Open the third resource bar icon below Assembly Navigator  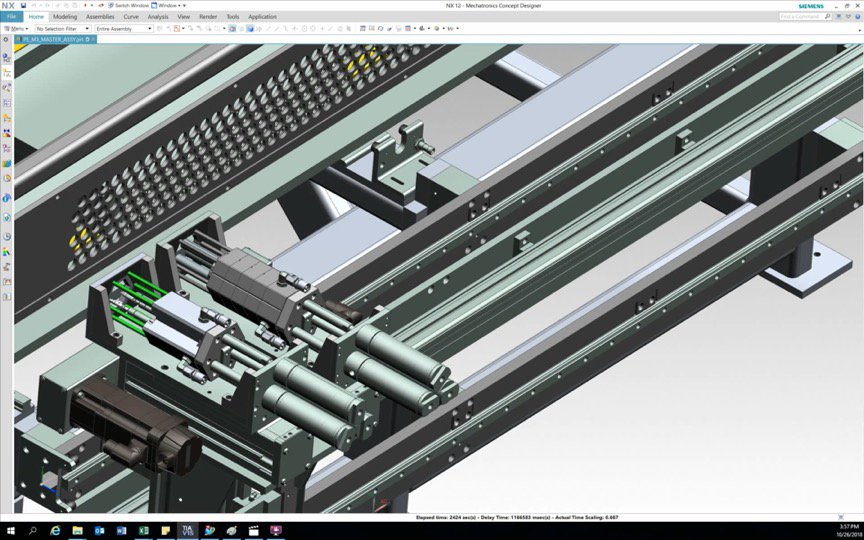click(7, 88)
